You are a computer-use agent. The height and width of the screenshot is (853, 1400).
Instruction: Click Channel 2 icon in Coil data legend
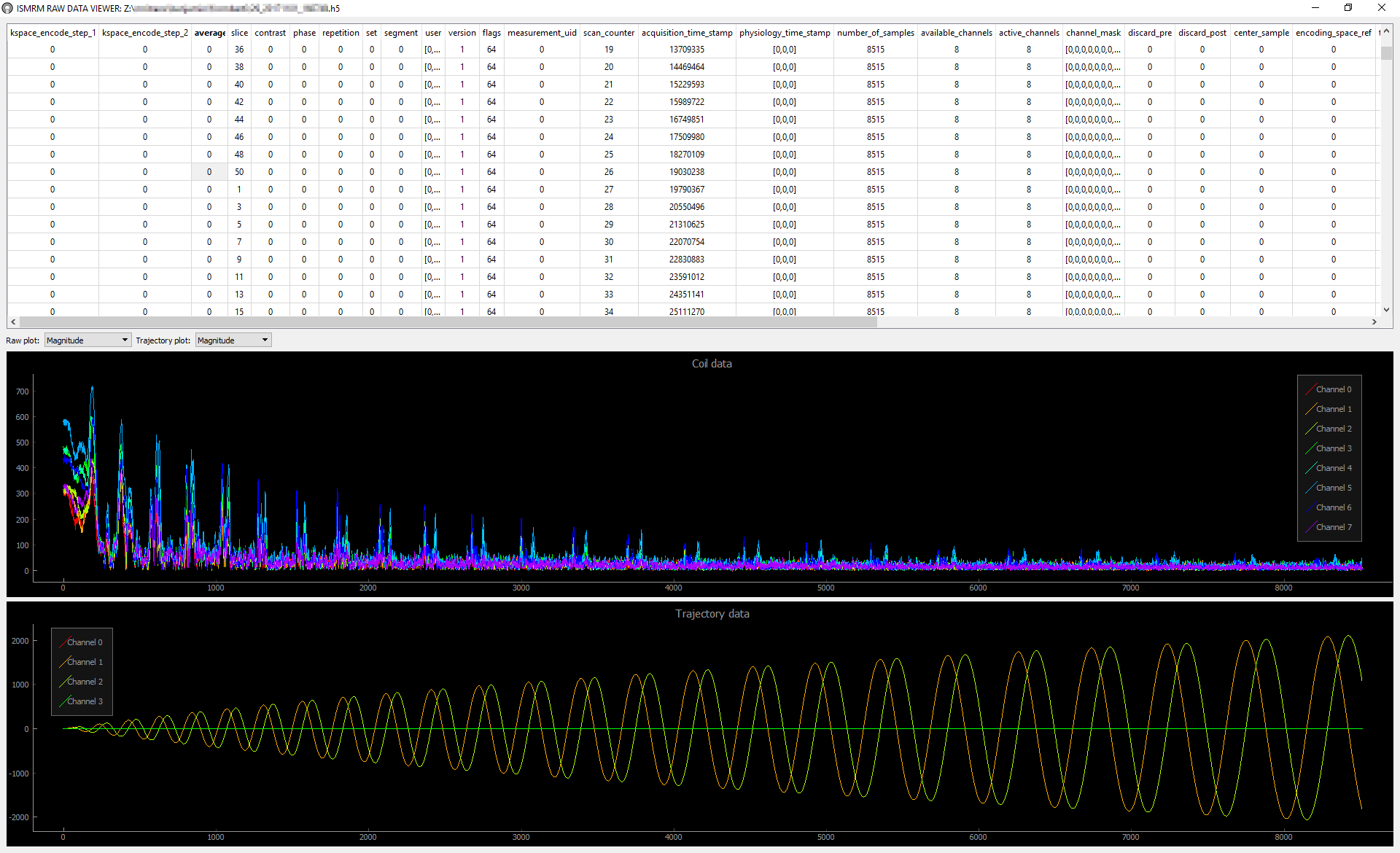coord(1310,429)
